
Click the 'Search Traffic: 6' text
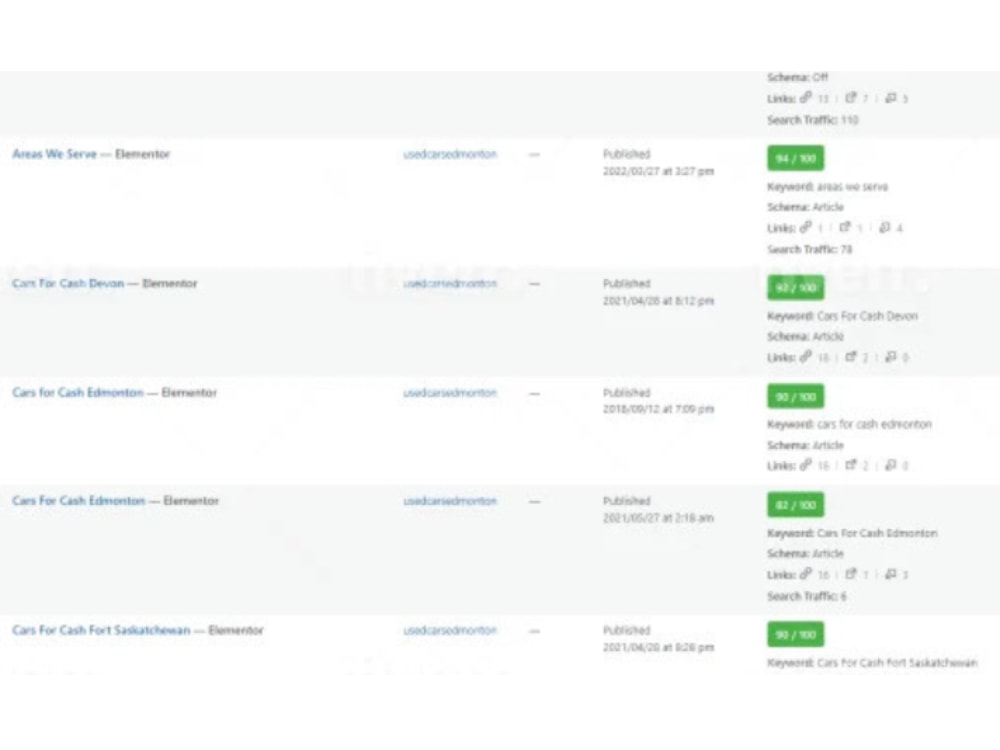coord(807,596)
